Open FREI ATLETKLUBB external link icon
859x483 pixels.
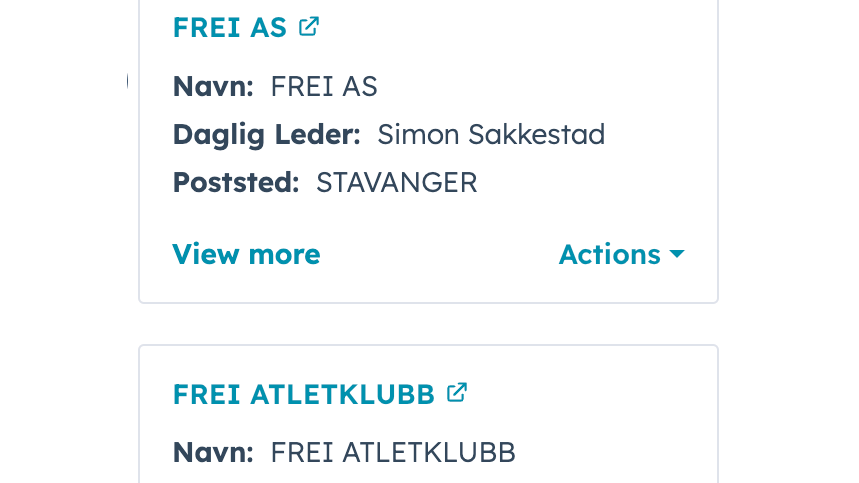pyautogui.click(x=457, y=393)
